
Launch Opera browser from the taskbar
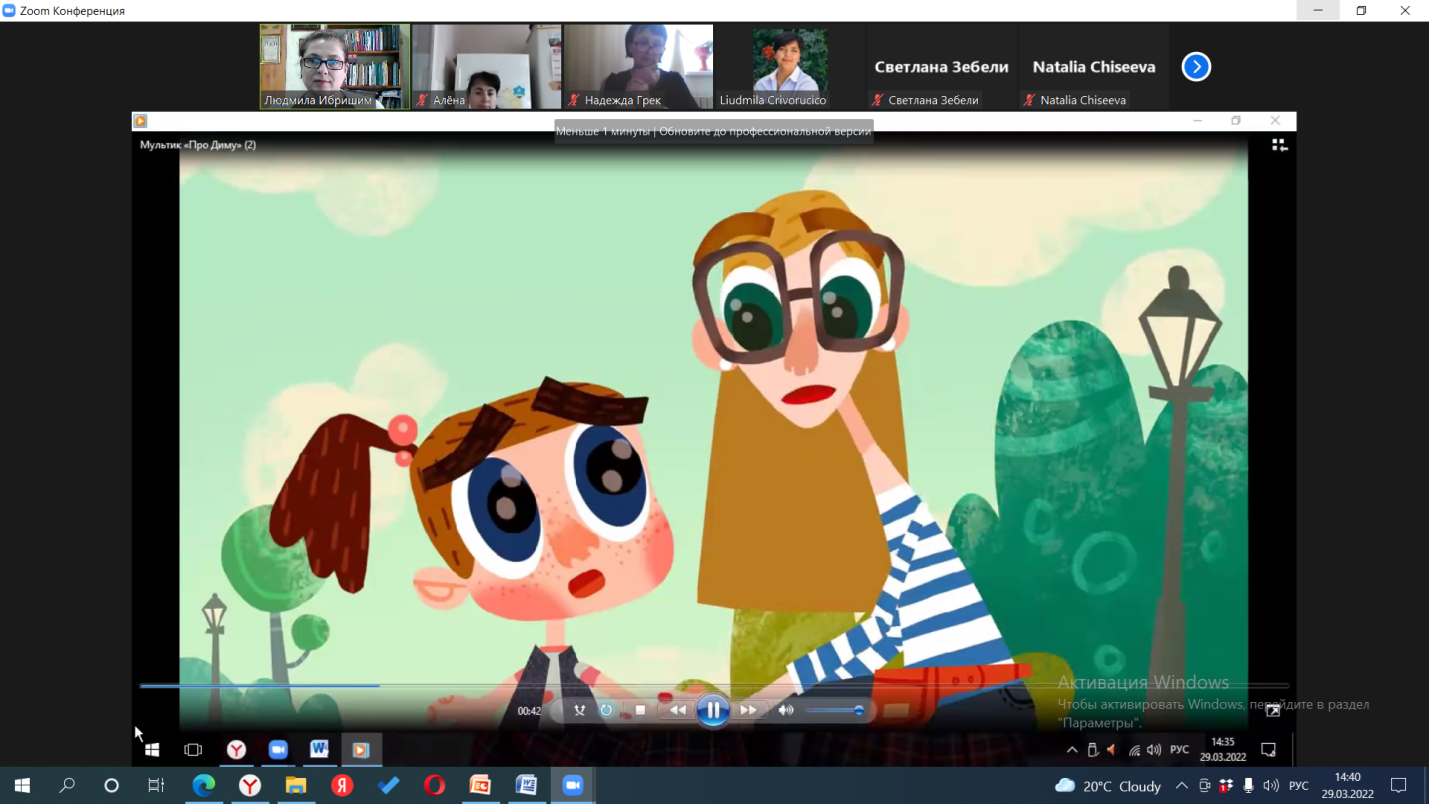434,786
